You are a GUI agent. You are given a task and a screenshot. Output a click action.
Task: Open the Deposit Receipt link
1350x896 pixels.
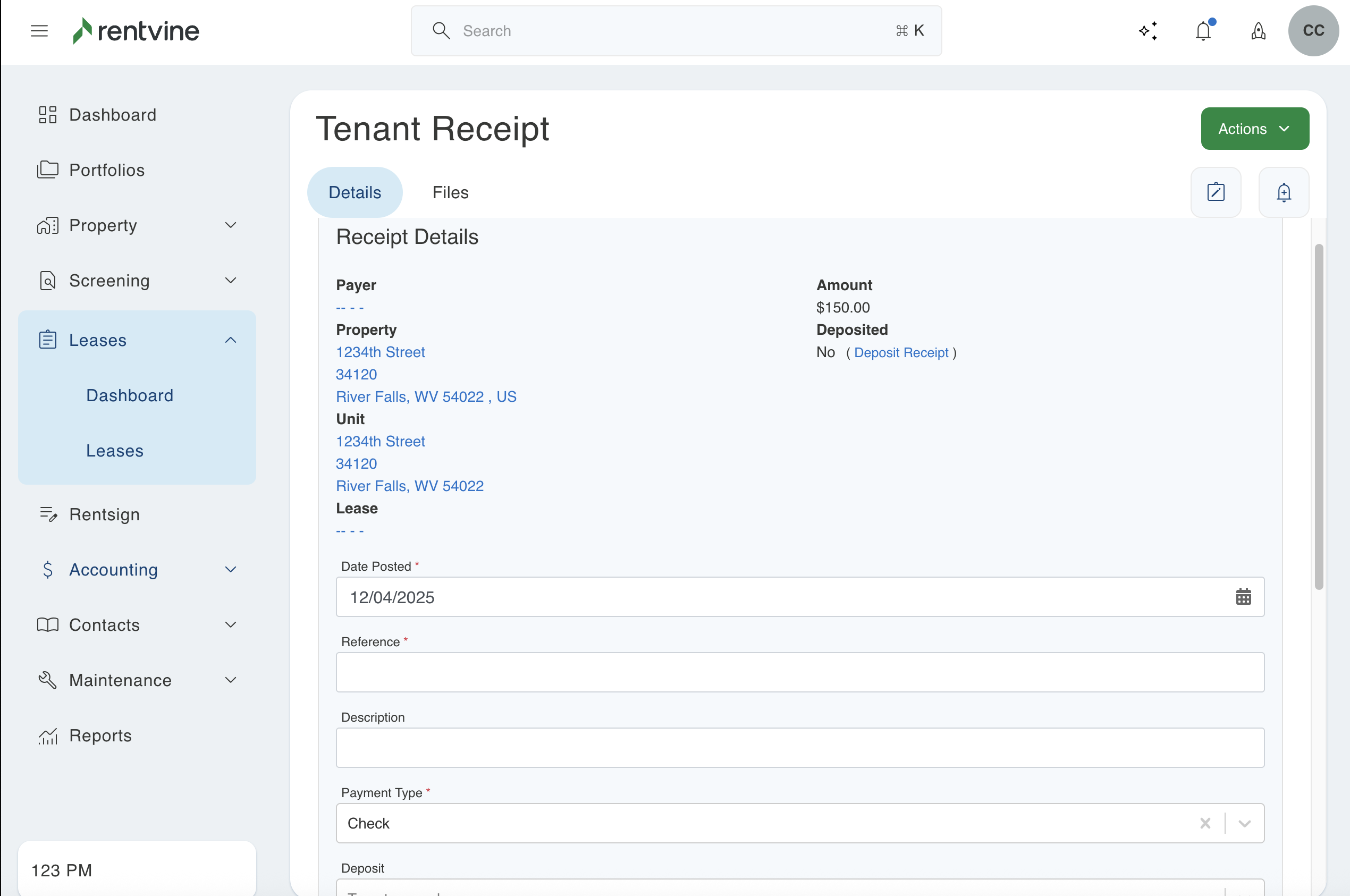tap(901, 352)
